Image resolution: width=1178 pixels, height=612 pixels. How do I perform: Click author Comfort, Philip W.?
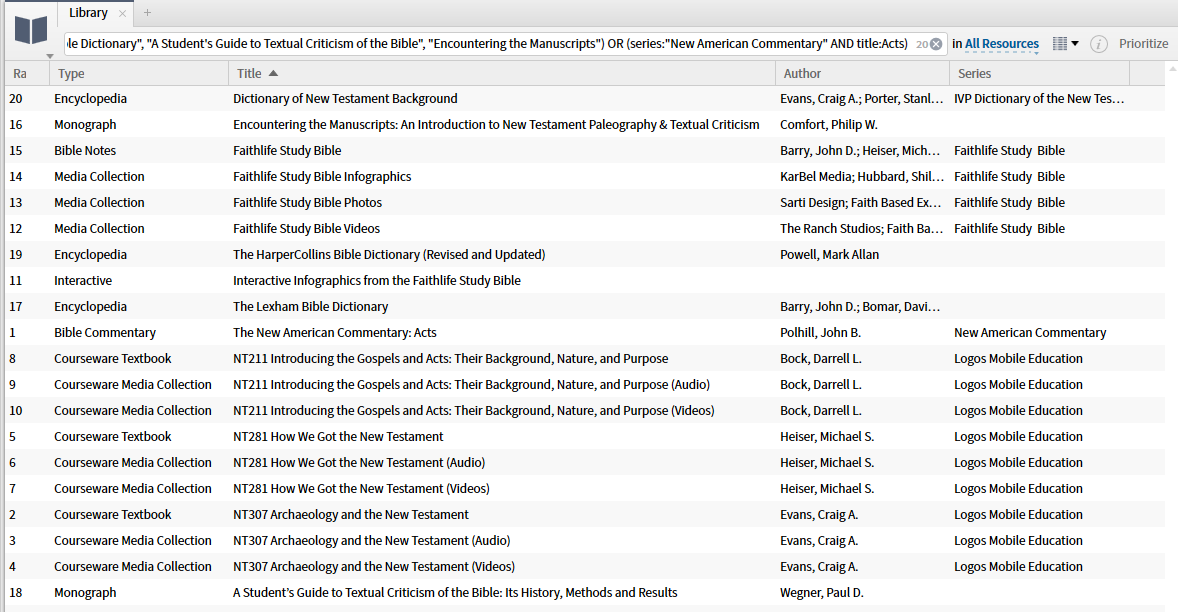(829, 125)
